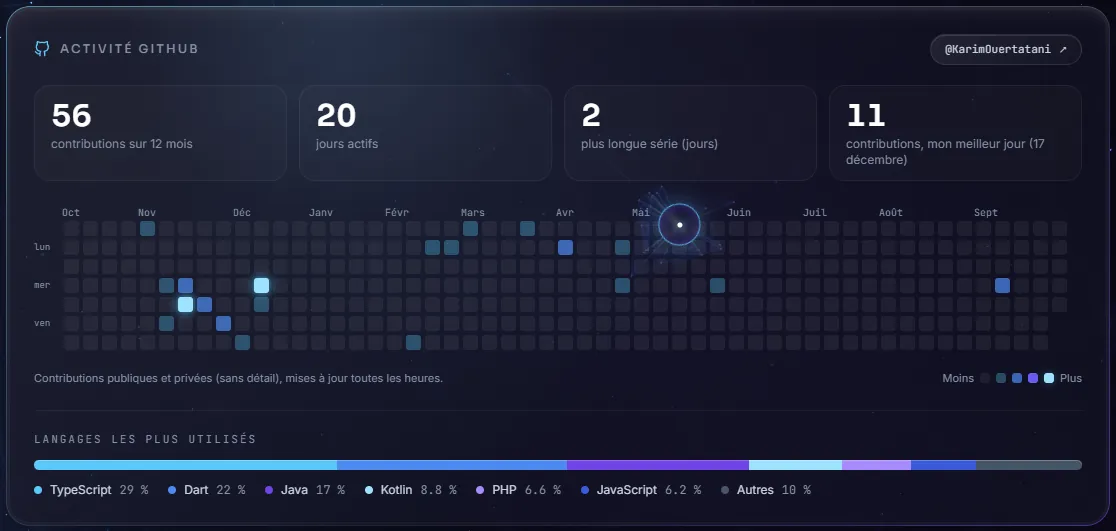Click the brightest cell in the mer row under Déc
The width and height of the screenshot is (1116, 531).
pyautogui.click(x=261, y=285)
